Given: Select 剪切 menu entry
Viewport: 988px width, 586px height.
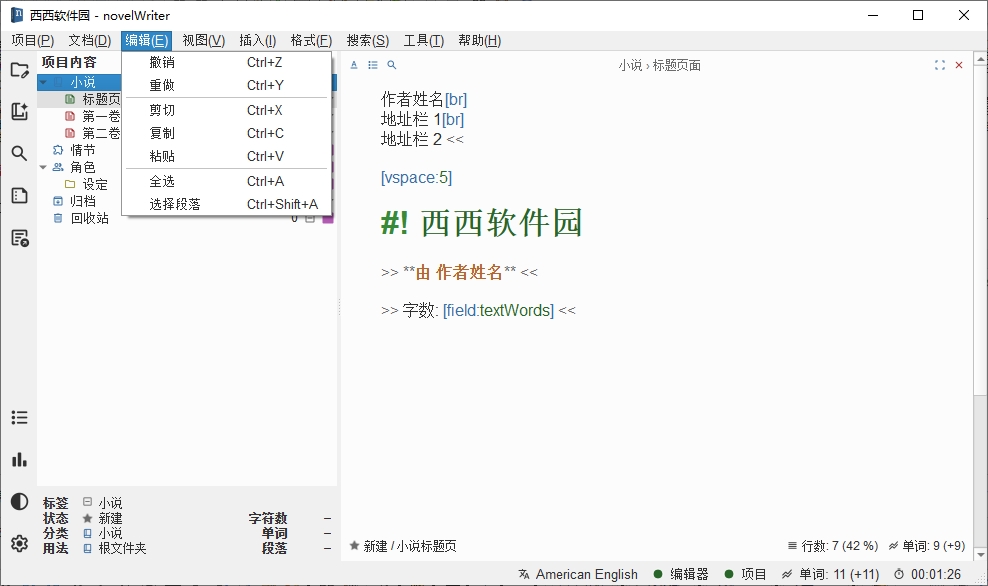Looking at the screenshot, I should click(227, 110).
